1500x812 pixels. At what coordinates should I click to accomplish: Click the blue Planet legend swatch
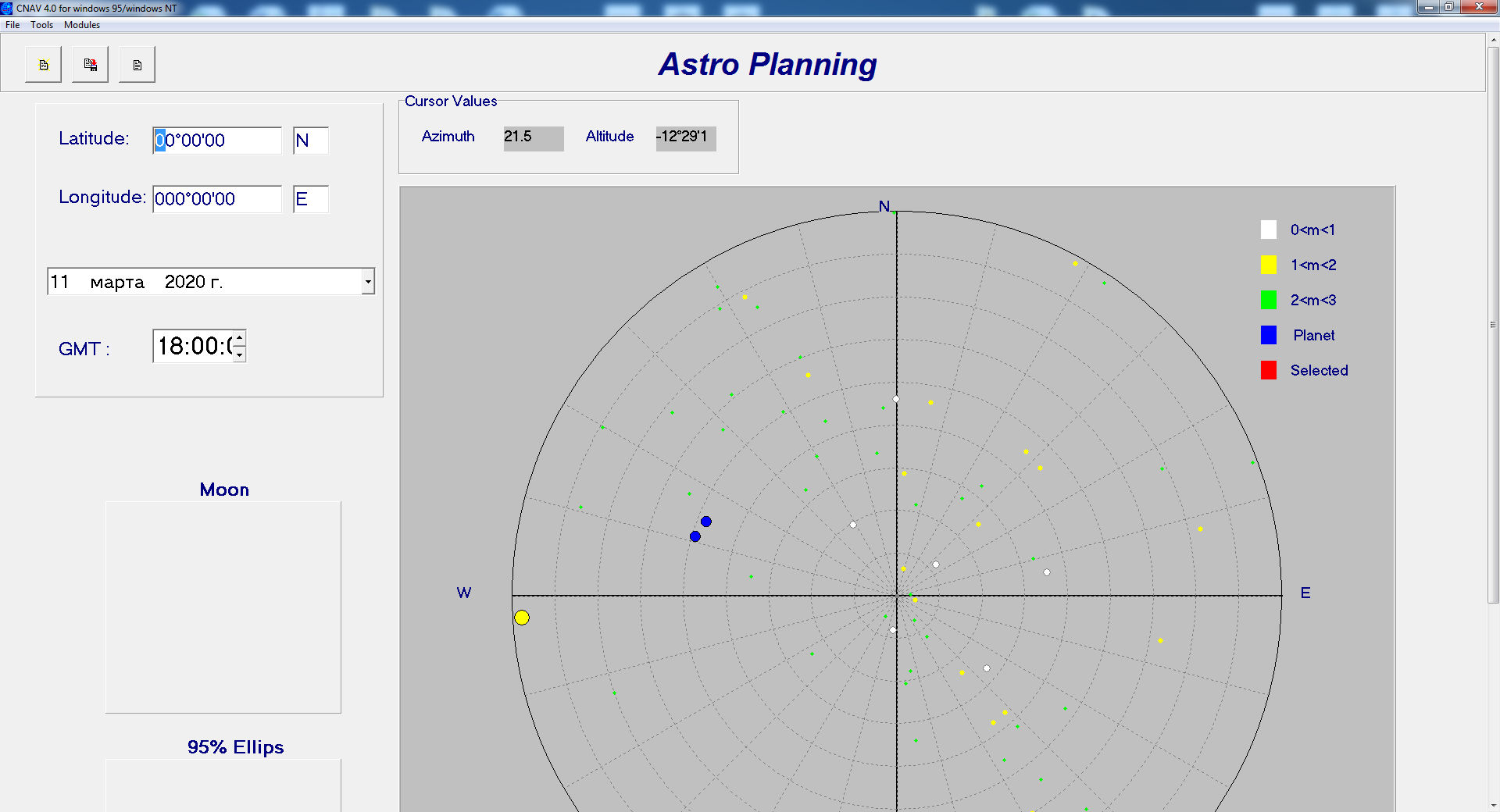tap(1269, 335)
